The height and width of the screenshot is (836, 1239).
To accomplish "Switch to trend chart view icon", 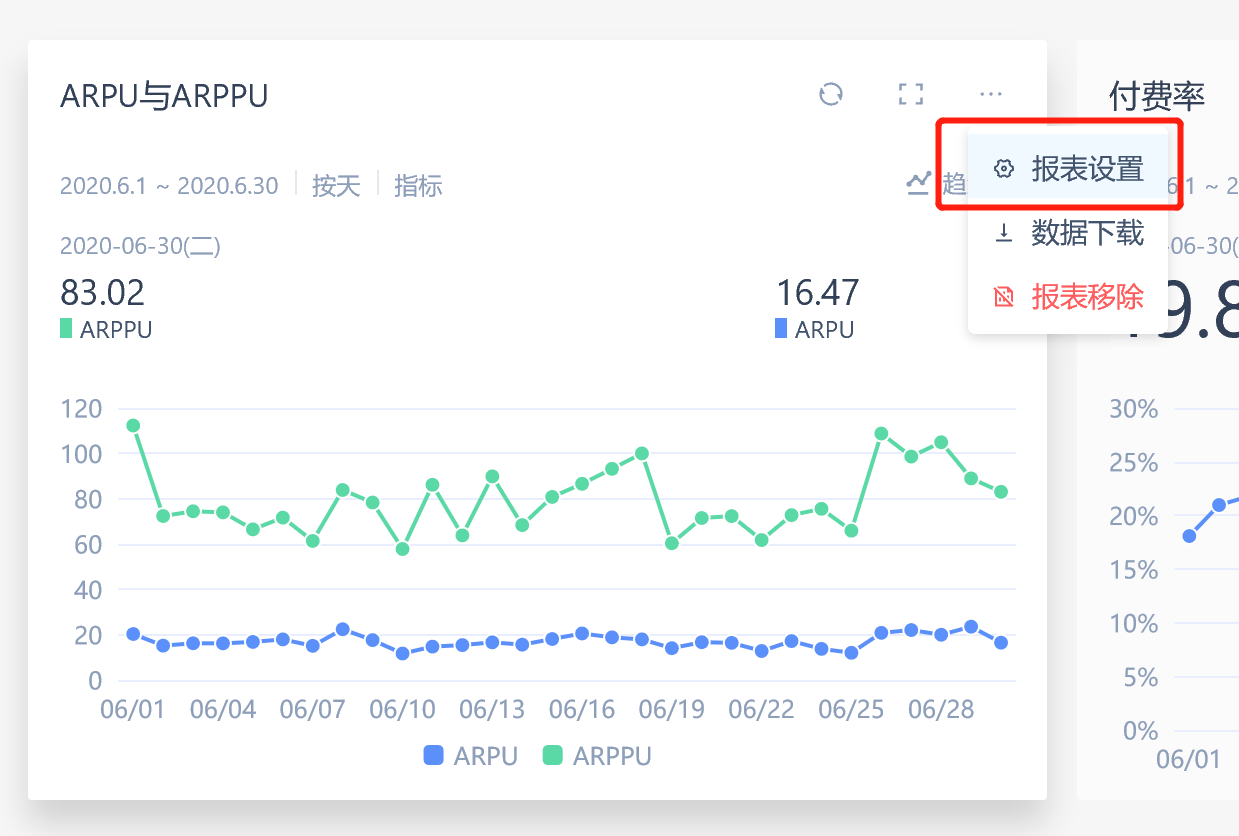I will tap(918, 183).
